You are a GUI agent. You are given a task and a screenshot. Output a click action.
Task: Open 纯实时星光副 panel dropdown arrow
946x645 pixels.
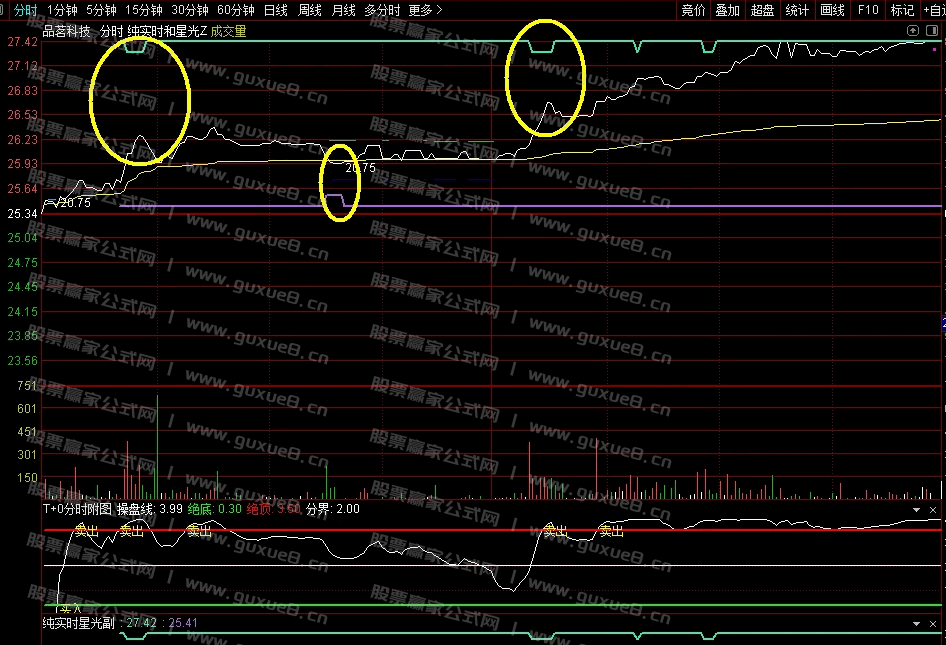pos(917,623)
